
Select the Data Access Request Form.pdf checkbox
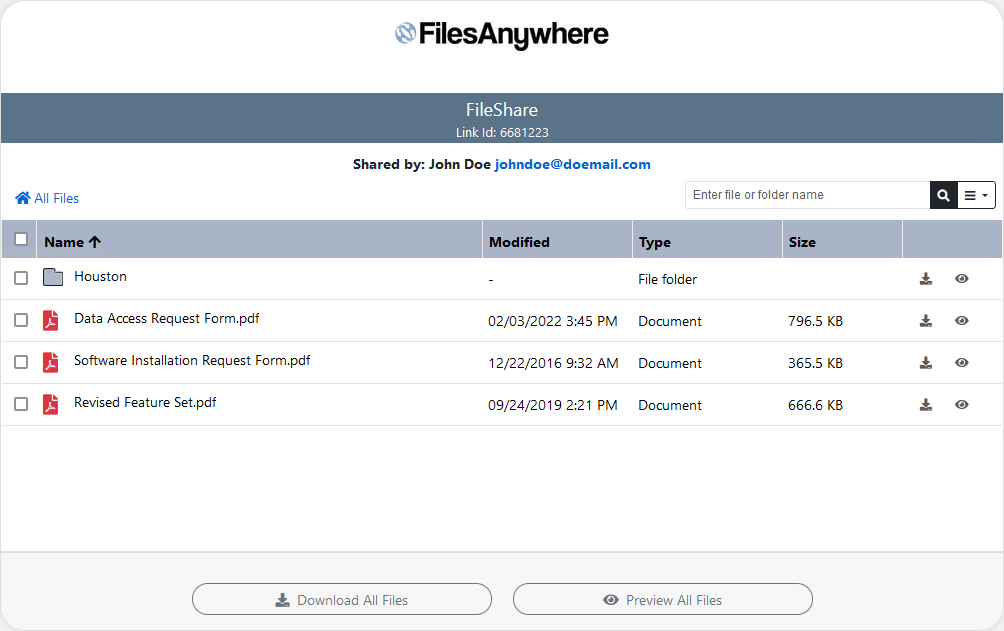coord(21,320)
